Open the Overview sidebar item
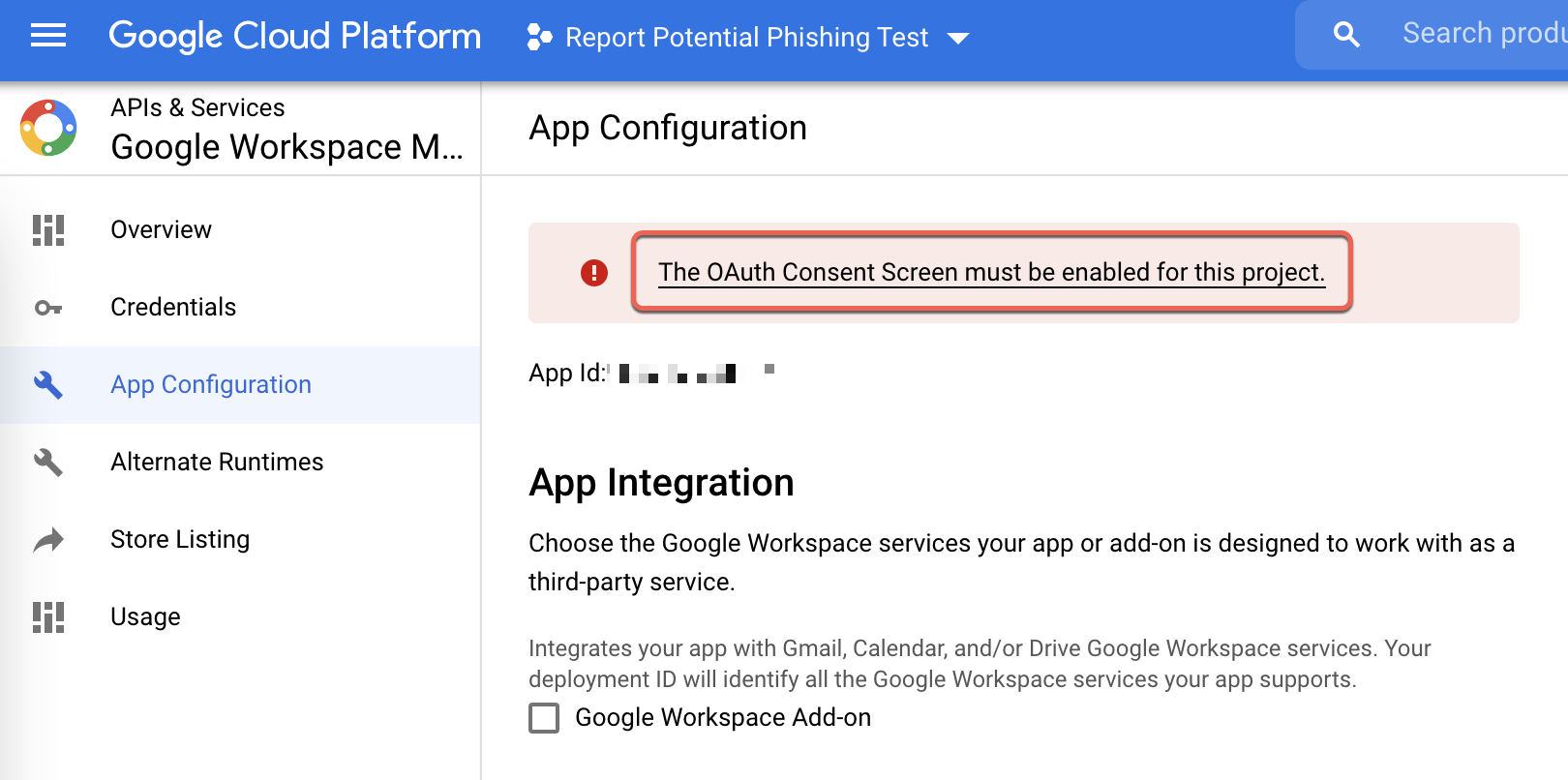1568x780 pixels. [x=240, y=230]
